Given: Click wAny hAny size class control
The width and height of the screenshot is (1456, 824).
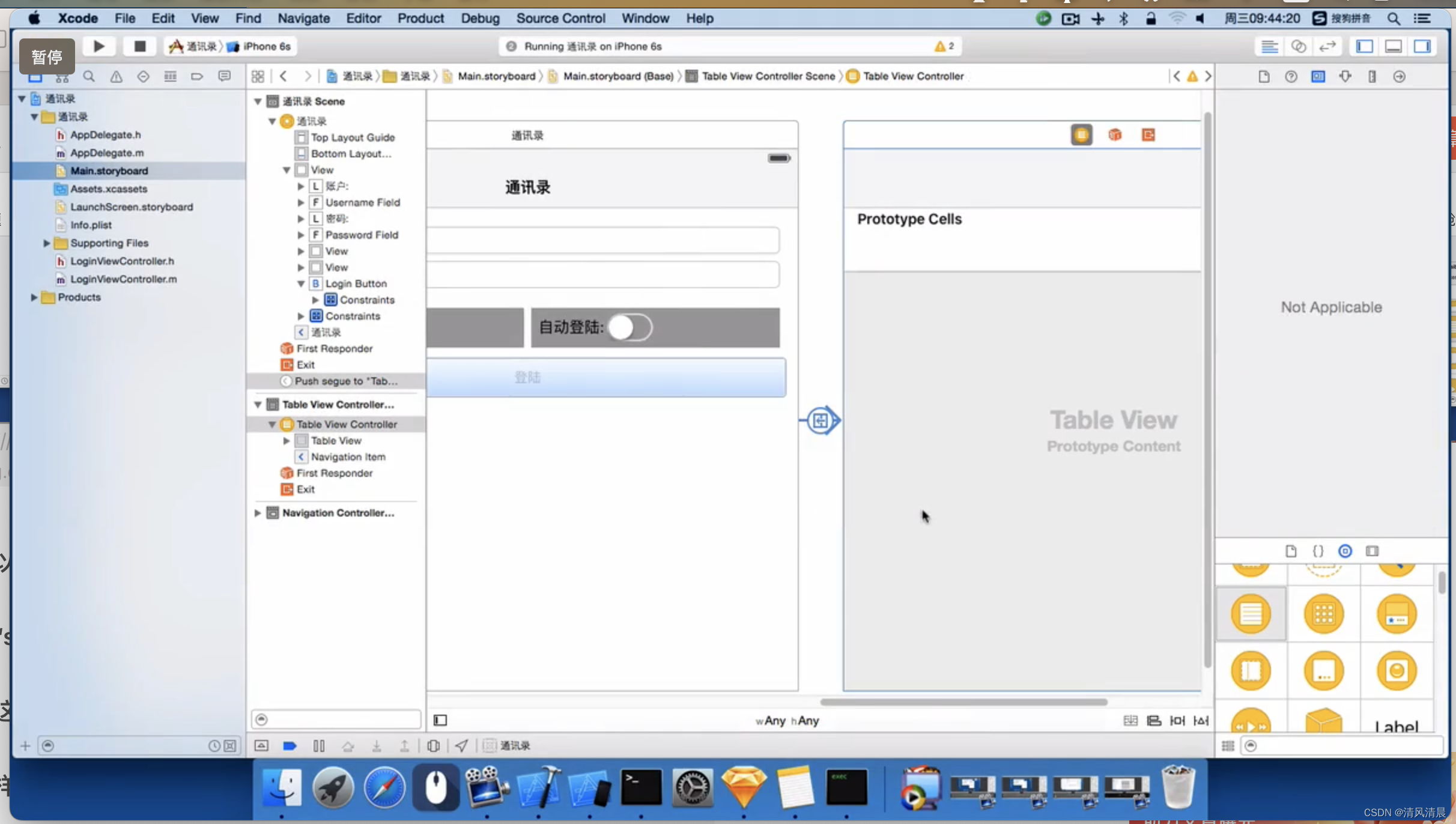Looking at the screenshot, I should [x=787, y=721].
